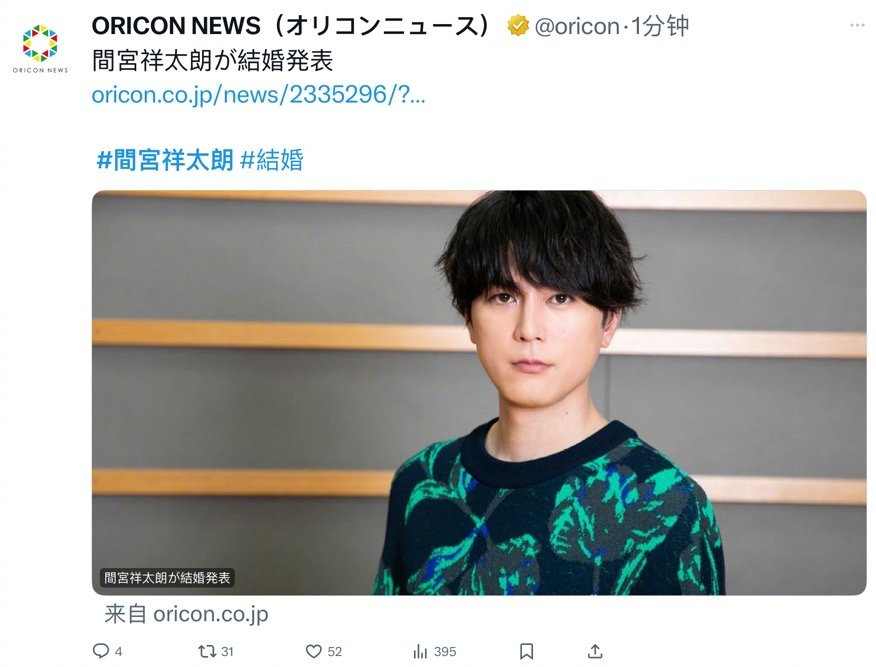Retweet the post using repost icon
This screenshot has width=876, height=667.
tap(207, 651)
